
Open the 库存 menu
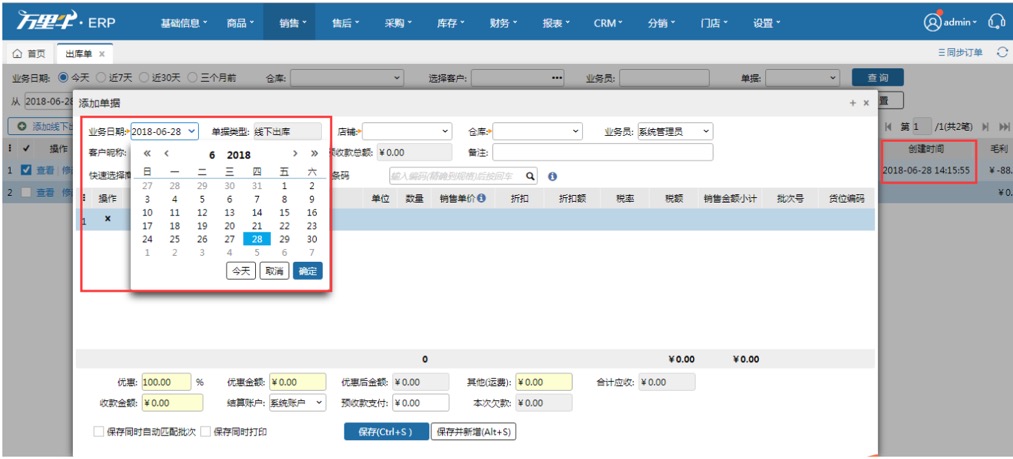451,23
